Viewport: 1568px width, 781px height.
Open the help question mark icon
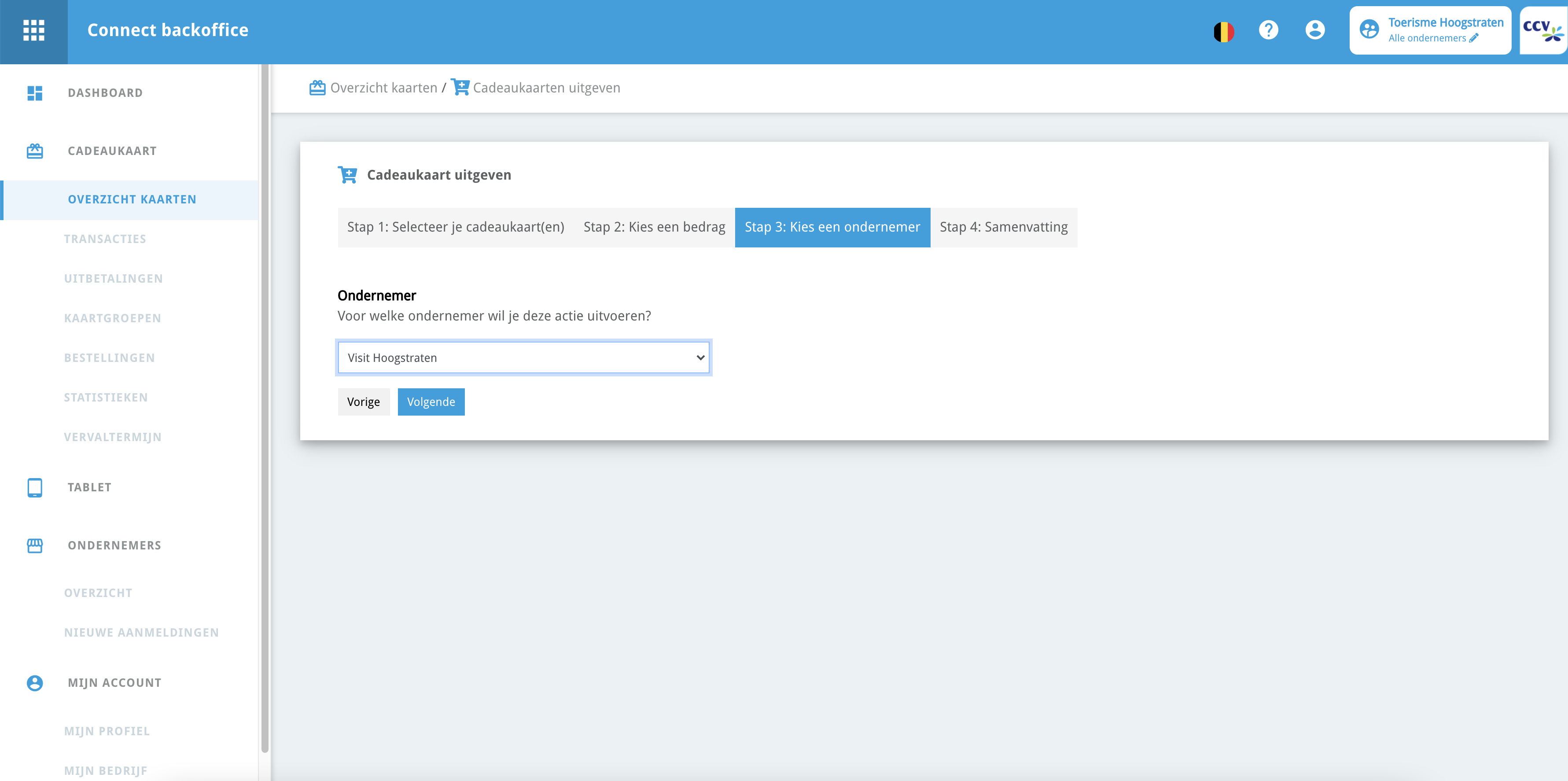(x=1269, y=30)
